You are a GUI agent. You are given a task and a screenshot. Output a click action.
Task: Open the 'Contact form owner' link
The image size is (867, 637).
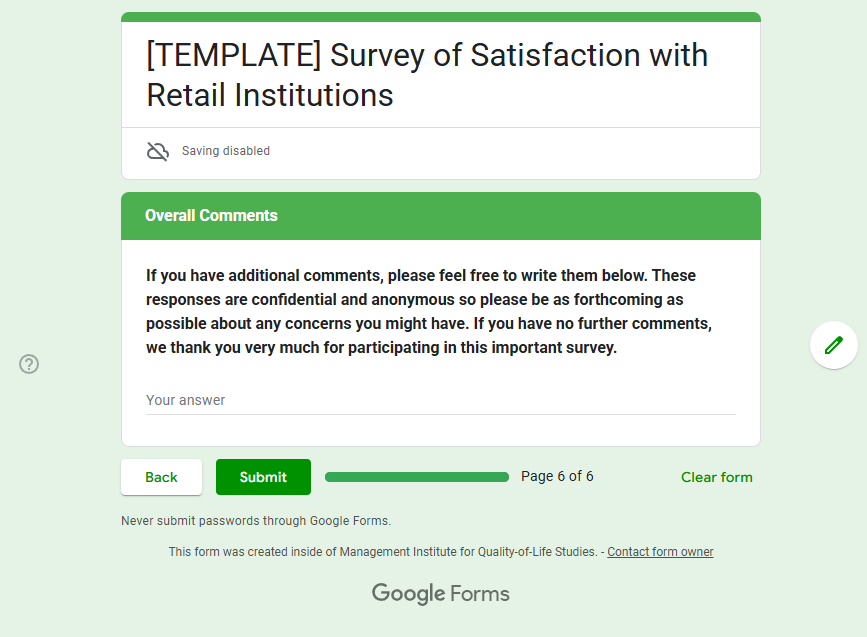(x=660, y=552)
